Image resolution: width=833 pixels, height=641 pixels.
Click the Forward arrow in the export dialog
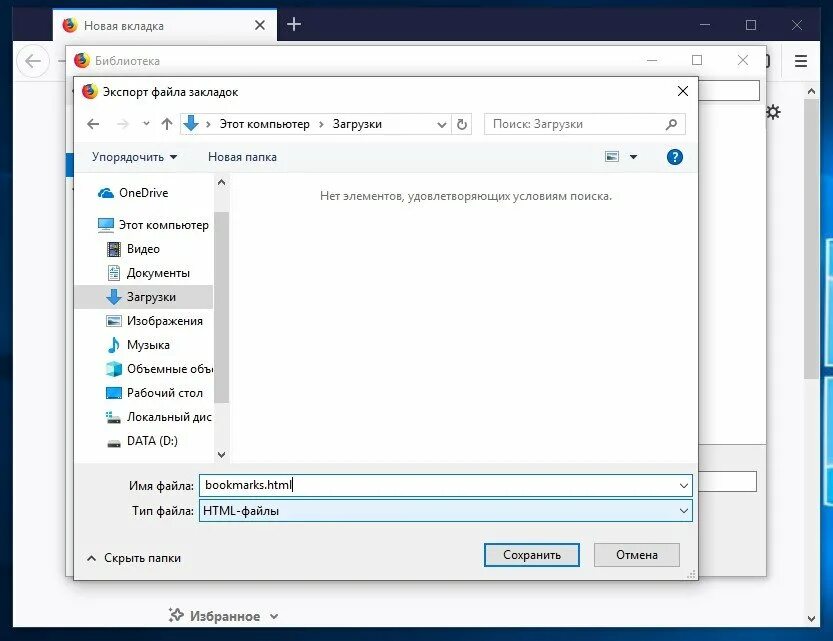coord(123,124)
